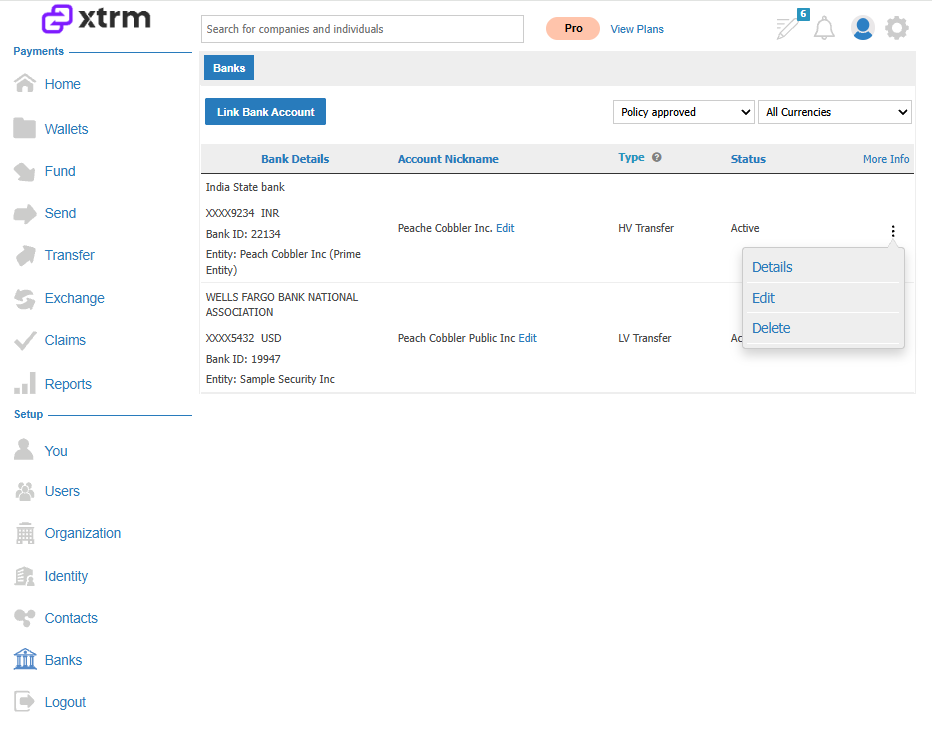Sort by Type column header
932x733 pixels.
click(631, 158)
